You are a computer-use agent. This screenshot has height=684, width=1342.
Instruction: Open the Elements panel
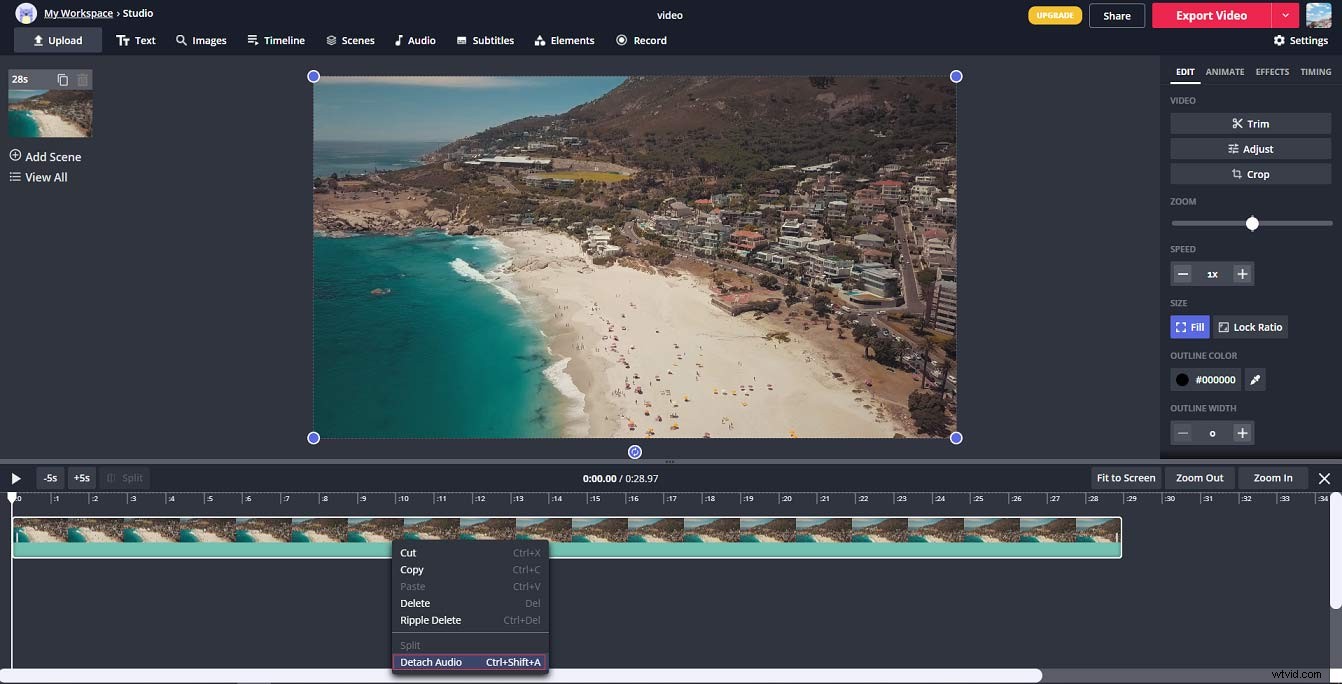(x=564, y=40)
